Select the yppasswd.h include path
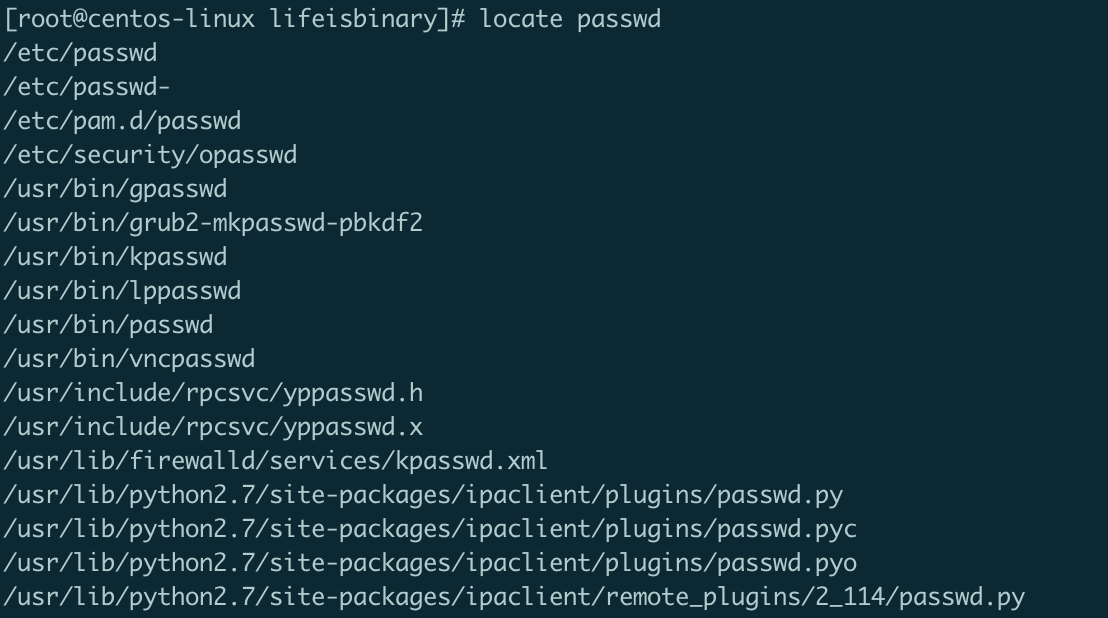Image resolution: width=1108 pixels, height=618 pixels. 213,393
